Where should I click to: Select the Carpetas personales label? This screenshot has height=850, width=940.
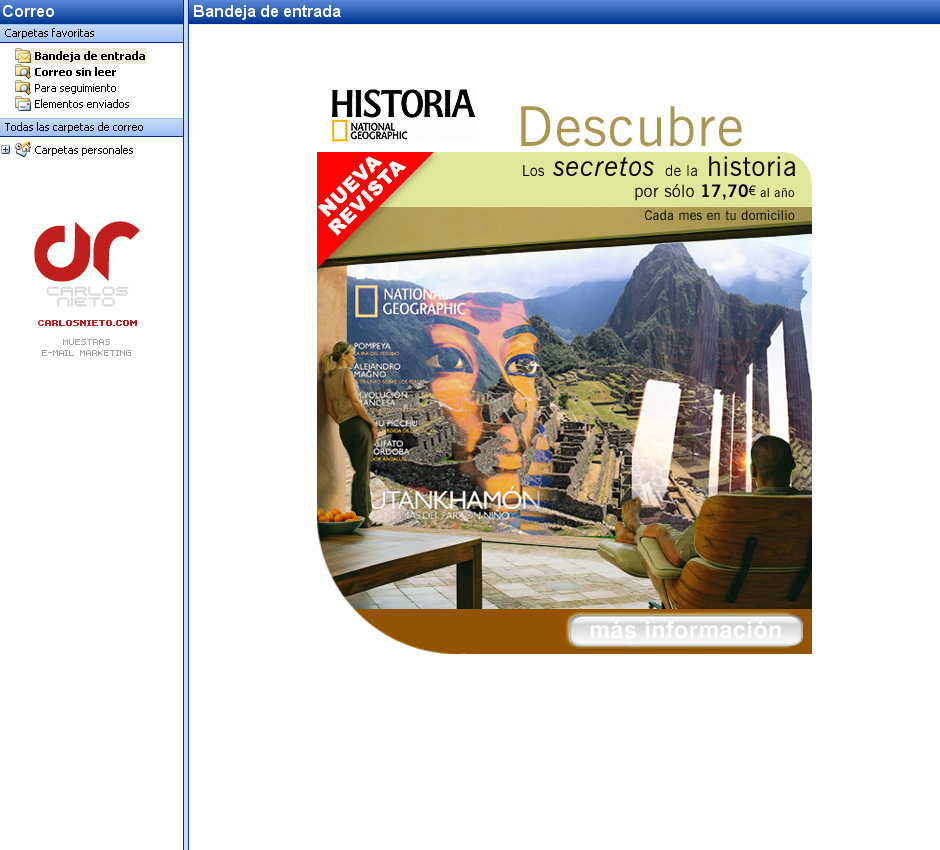84,150
